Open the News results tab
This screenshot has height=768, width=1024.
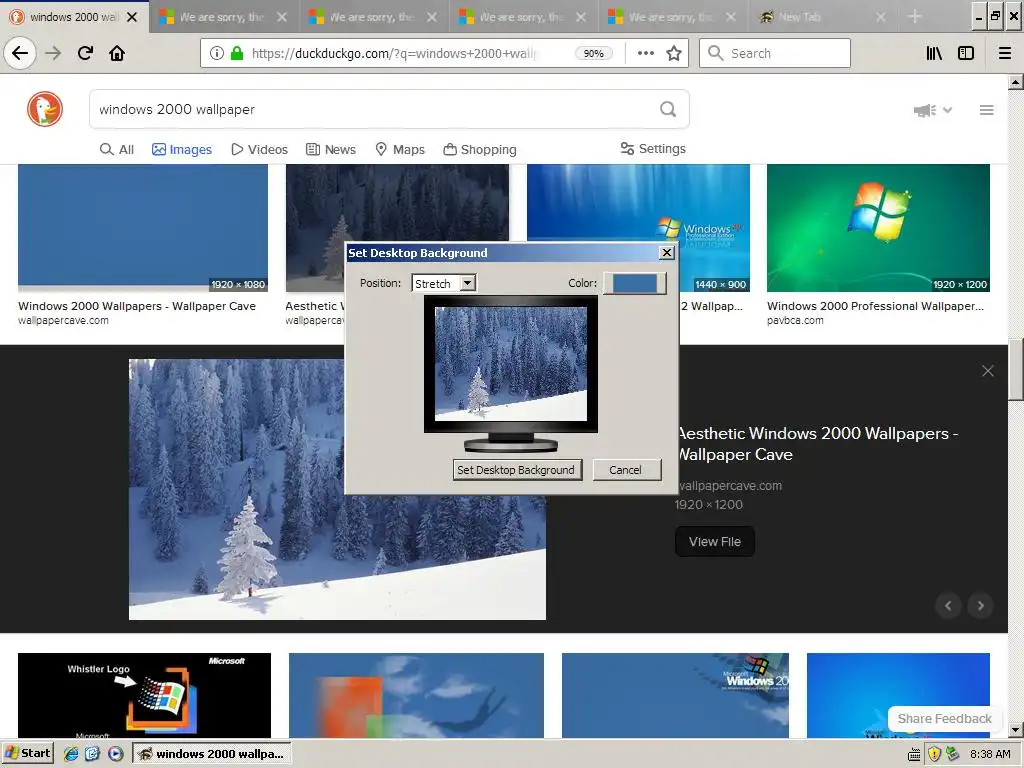pos(331,150)
